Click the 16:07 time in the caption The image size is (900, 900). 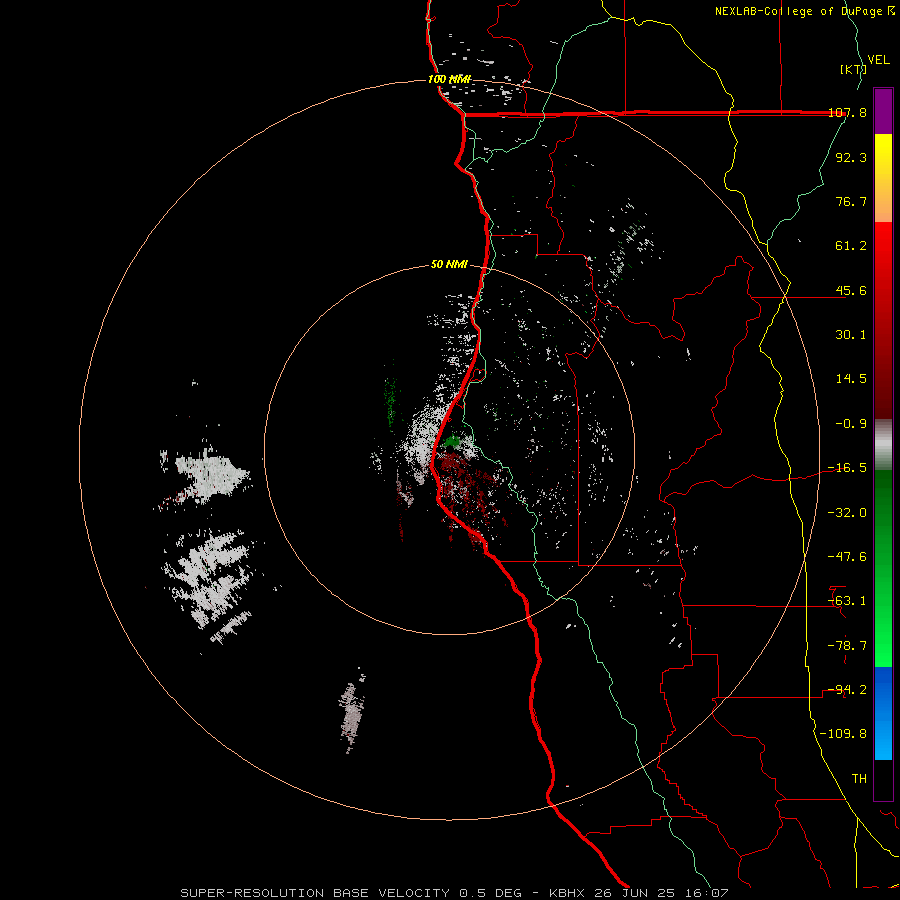pos(708,893)
